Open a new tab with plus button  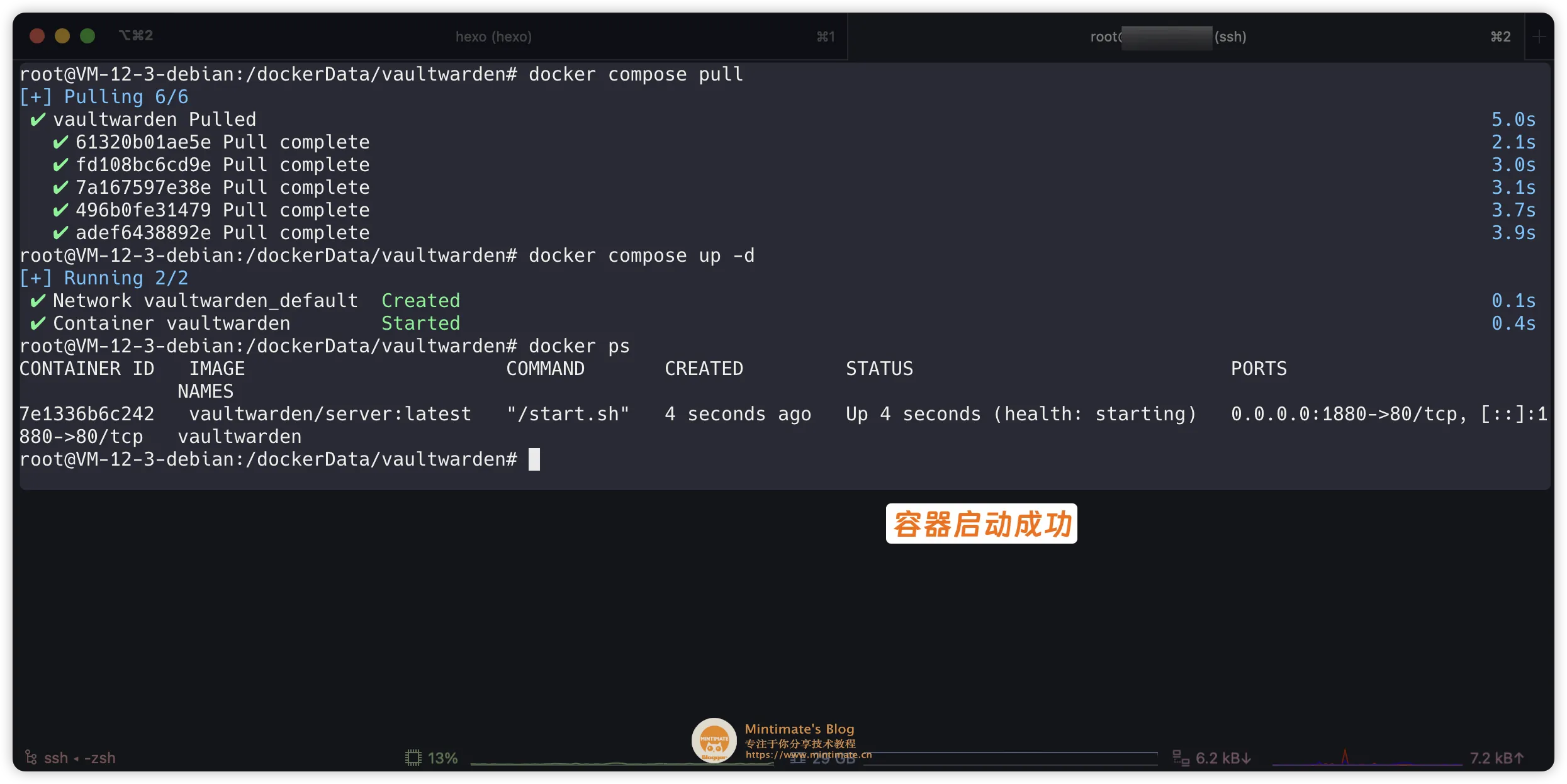click(1539, 36)
